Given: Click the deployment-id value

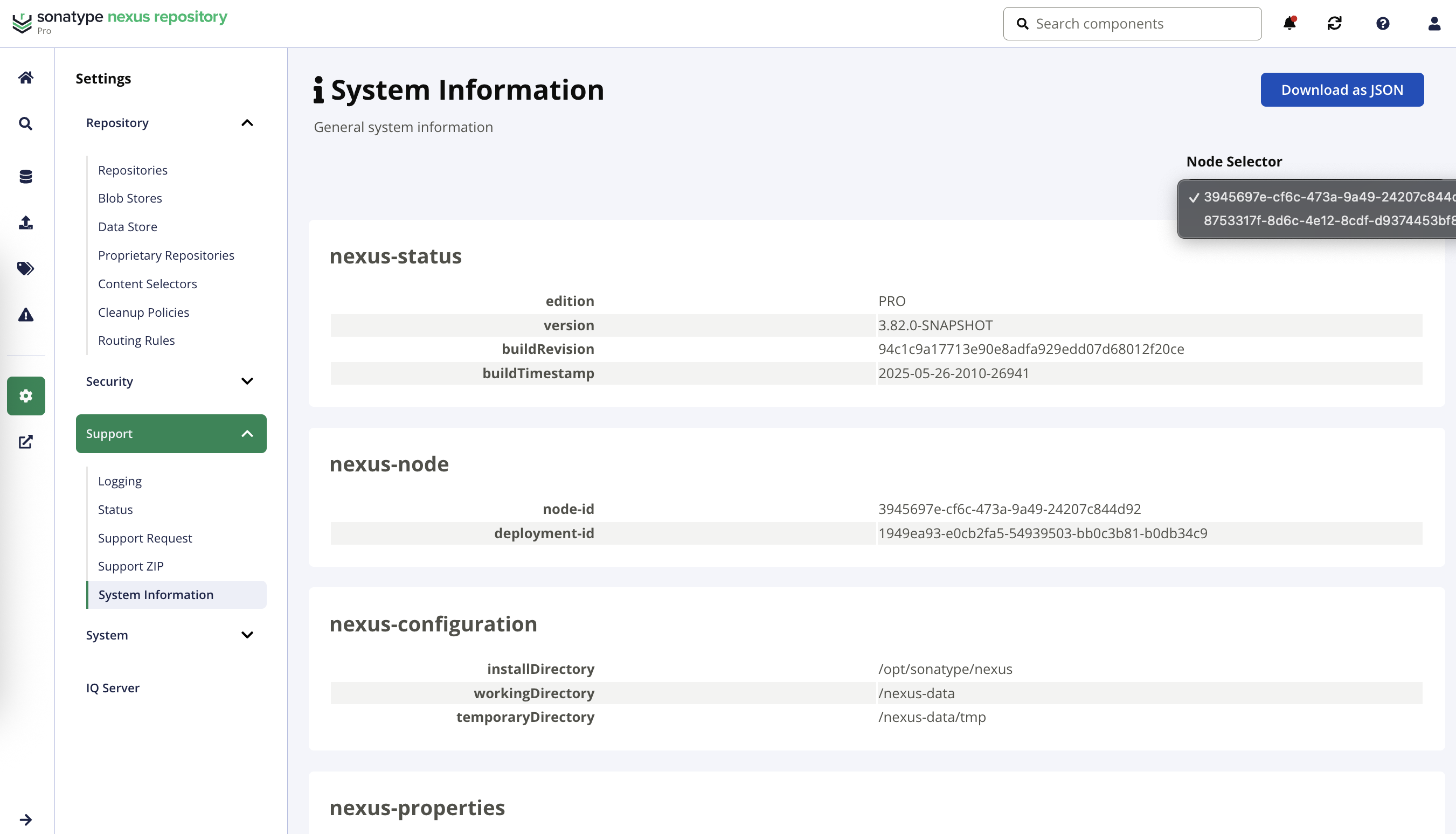Looking at the screenshot, I should (1043, 533).
